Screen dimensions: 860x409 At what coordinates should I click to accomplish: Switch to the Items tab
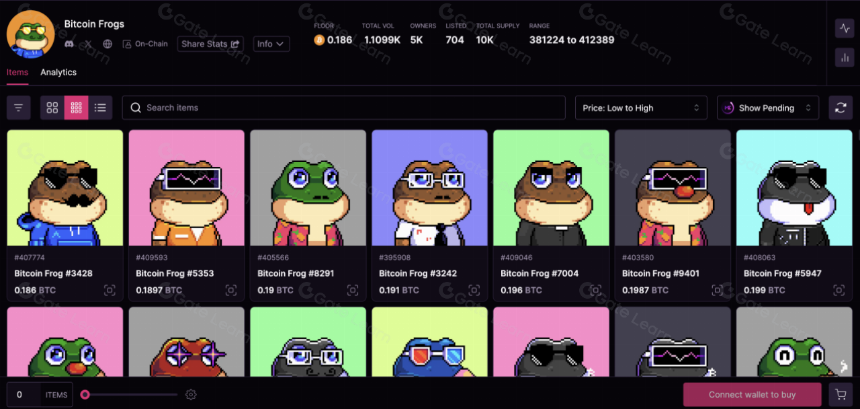pyautogui.click(x=18, y=72)
